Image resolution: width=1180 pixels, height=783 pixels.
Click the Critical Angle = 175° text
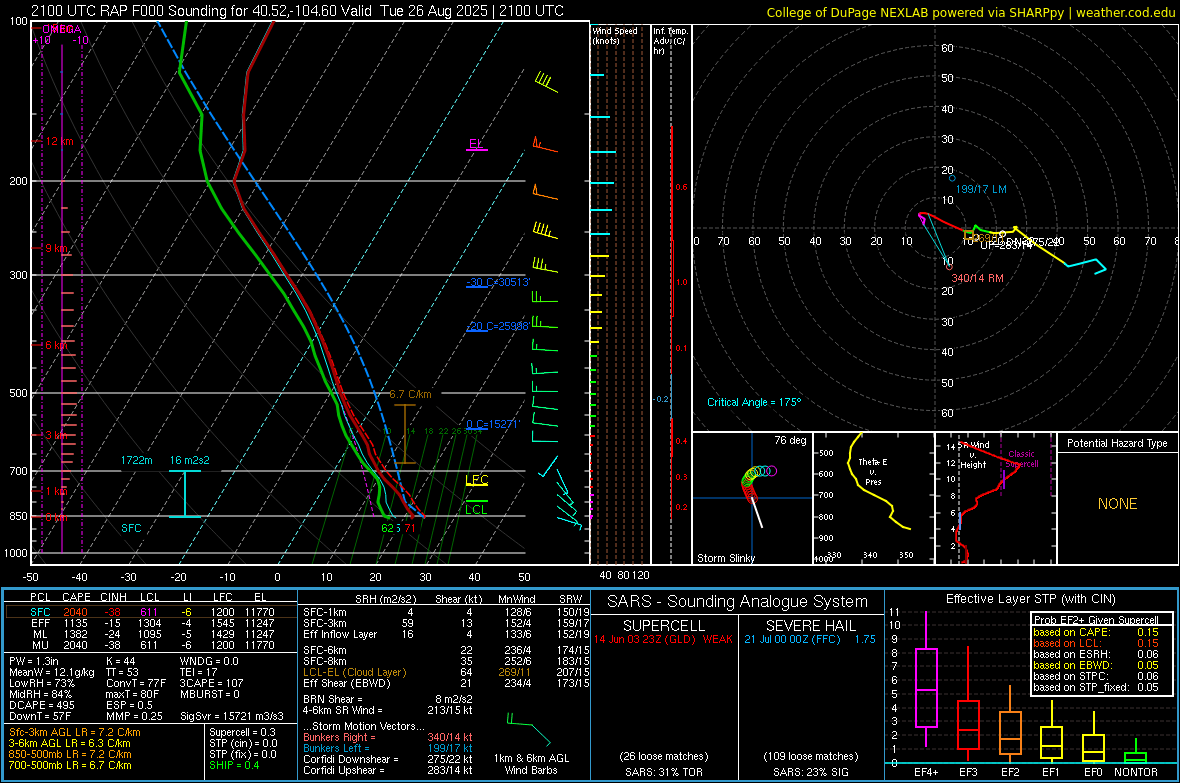click(x=754, y=402)
